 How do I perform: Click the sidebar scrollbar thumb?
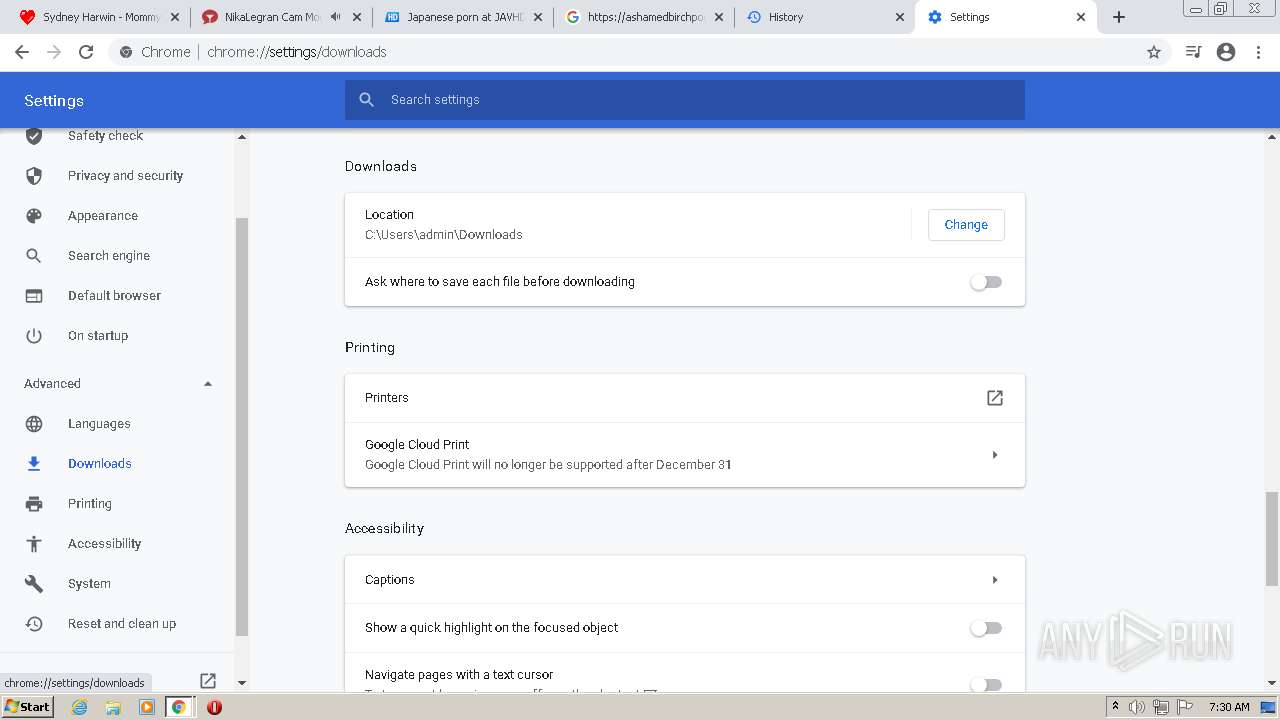(x=241, y=427)
